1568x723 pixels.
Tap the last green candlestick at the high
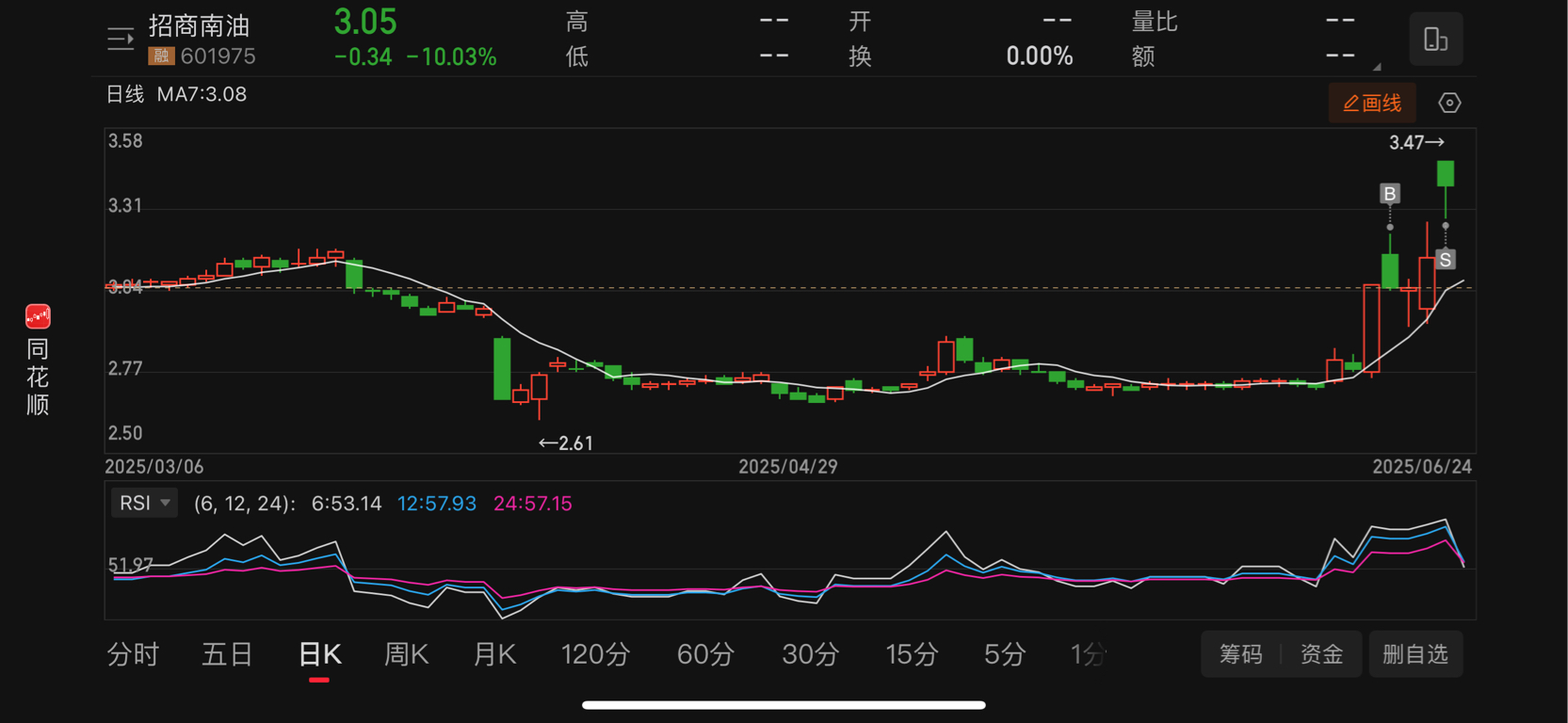tap(1446, 173)
